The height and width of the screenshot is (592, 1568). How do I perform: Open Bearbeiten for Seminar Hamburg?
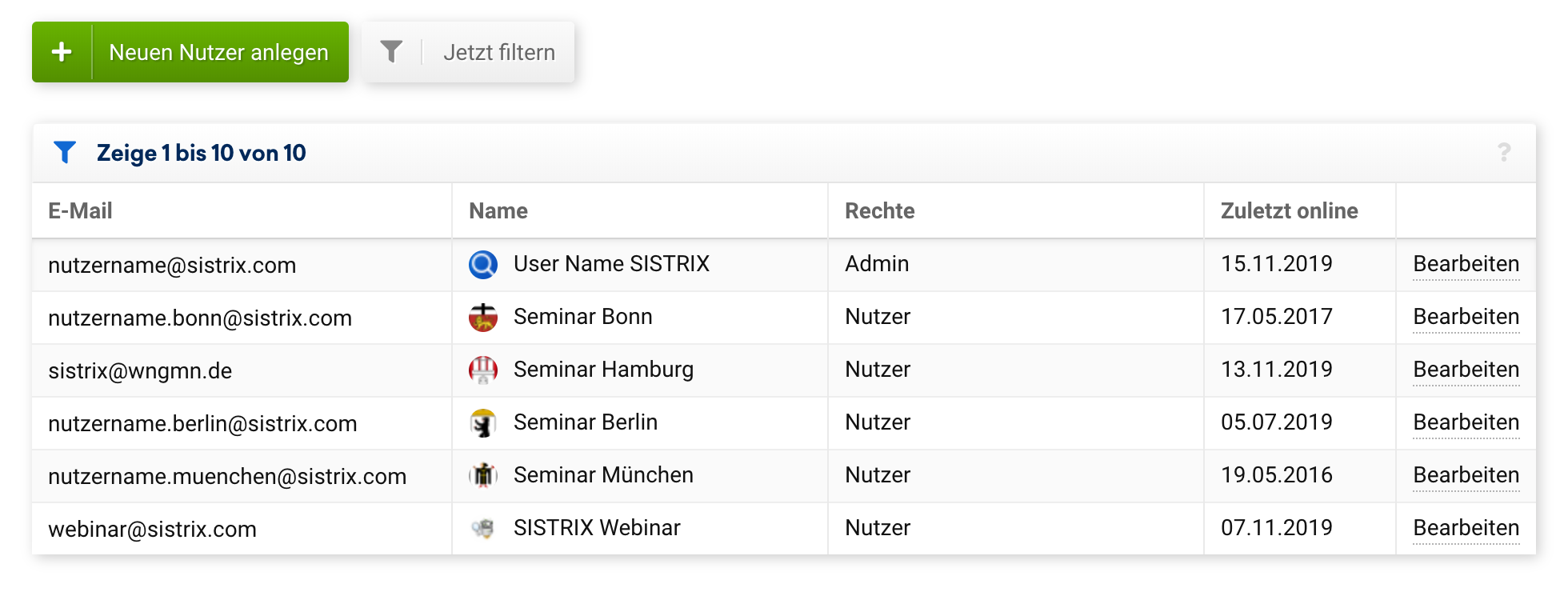coord(1466,370)
